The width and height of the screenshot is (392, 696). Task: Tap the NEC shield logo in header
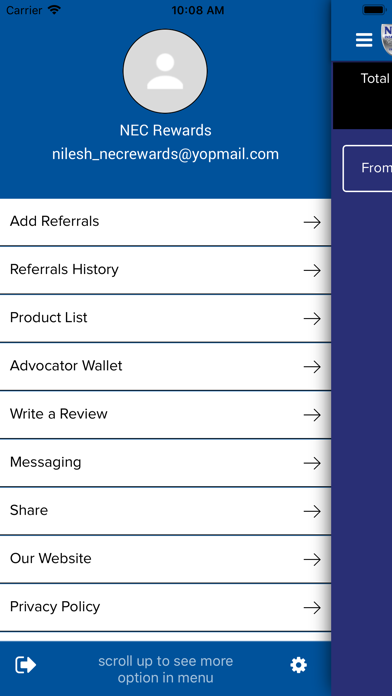pyautogui.click(x=386, y=40)
